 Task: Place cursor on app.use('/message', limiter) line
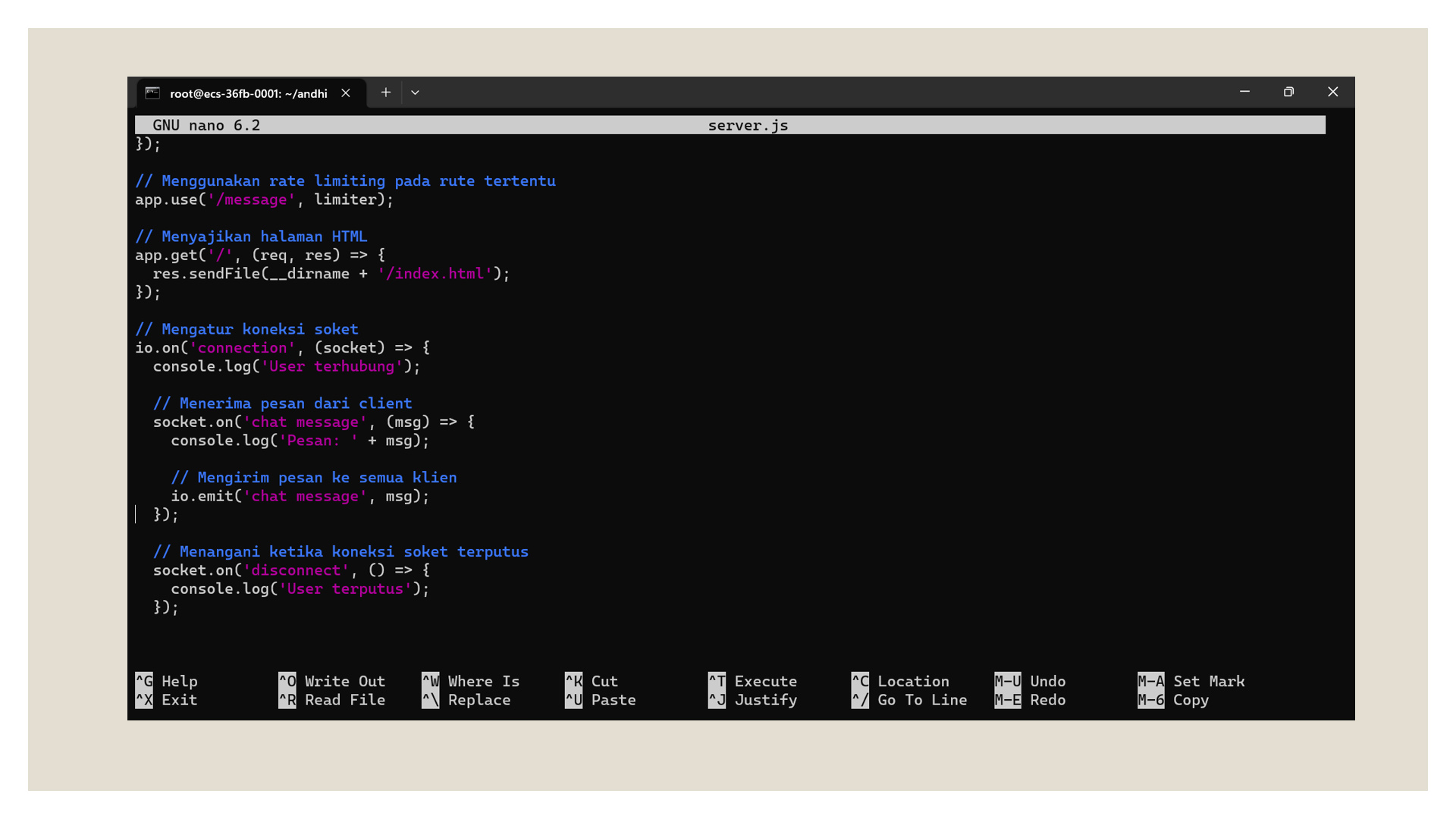click(x=265, y=199)
